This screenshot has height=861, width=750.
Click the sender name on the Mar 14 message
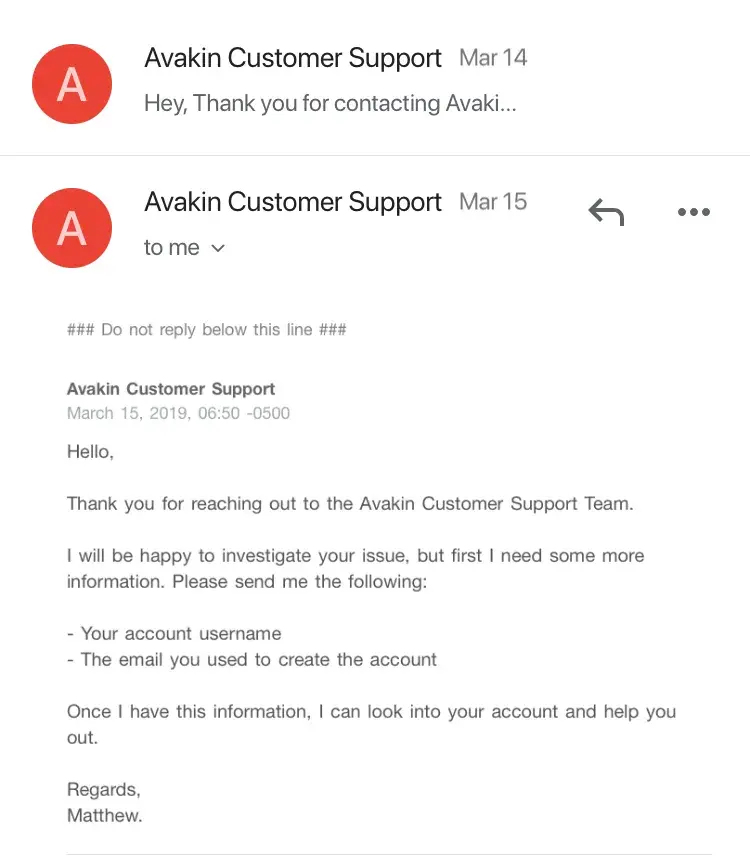pyautogui.click(x=293, y=58)
